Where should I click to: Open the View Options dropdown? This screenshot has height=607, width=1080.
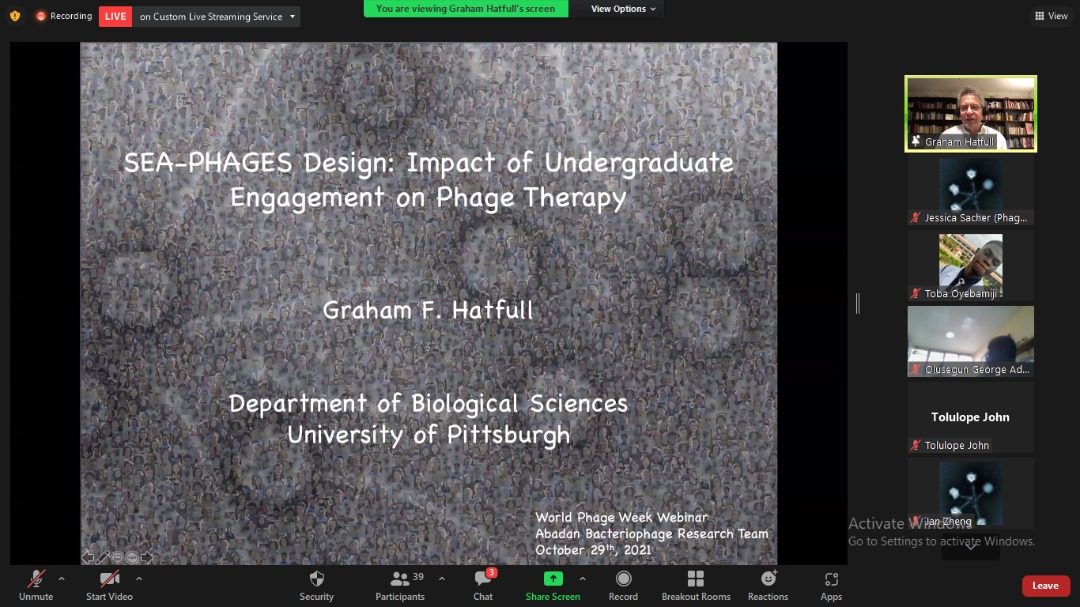pyautogui.click(x=623, y=9)
